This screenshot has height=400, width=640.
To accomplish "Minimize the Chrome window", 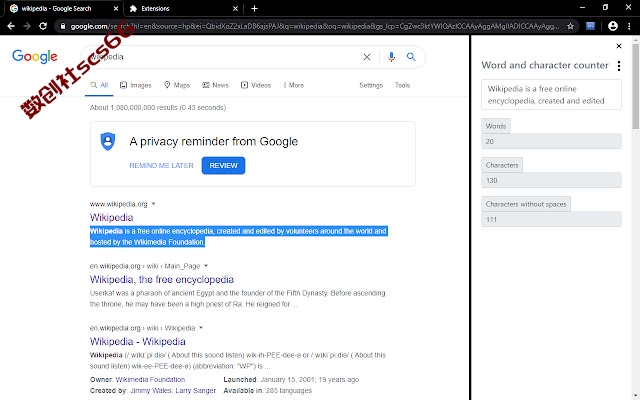I will [582, 7].
